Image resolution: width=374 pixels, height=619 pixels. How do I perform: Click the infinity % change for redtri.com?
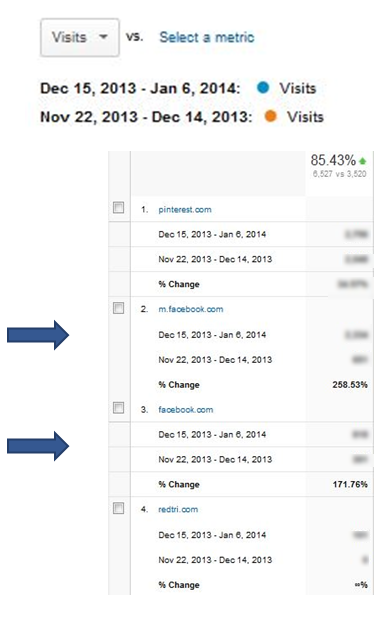pos(361,585)
